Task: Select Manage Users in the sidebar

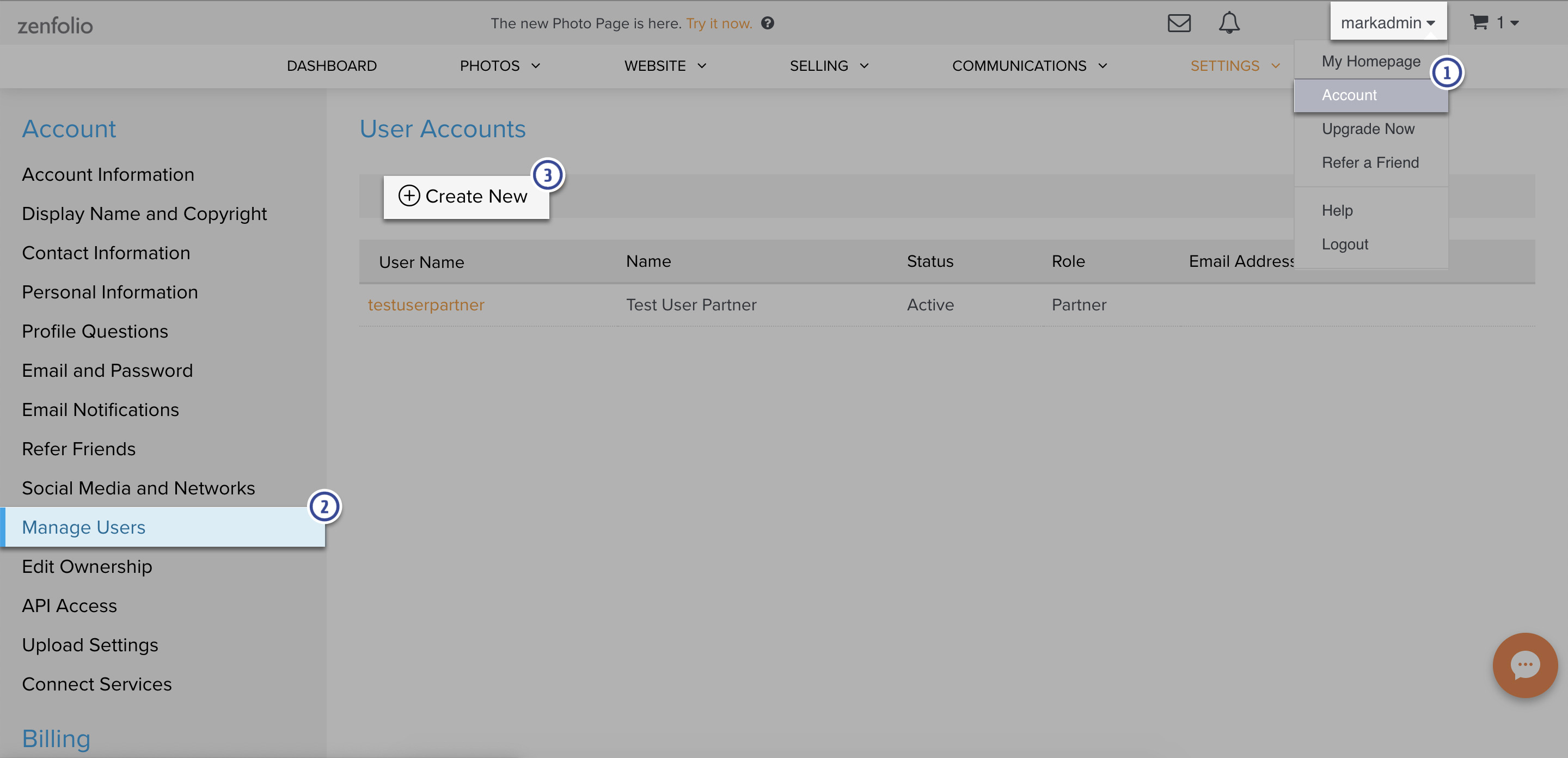Action: 83,527
